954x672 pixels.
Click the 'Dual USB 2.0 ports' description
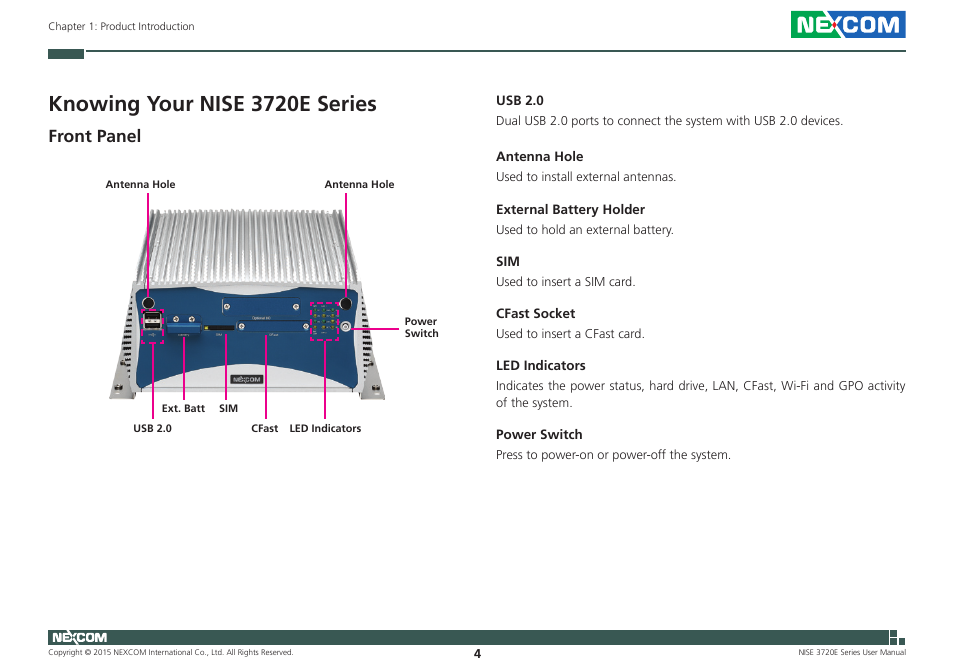(669, 120)
